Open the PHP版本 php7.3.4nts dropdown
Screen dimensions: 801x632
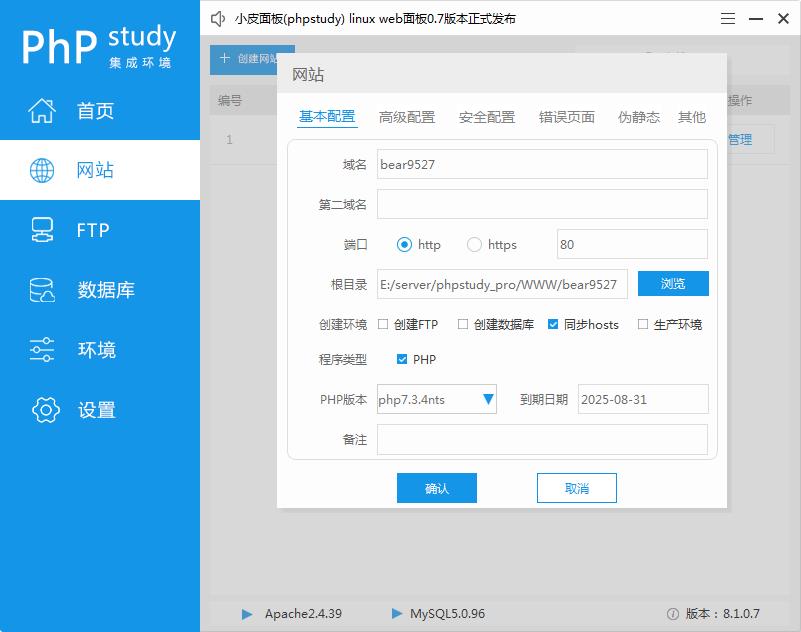[437, 399]
